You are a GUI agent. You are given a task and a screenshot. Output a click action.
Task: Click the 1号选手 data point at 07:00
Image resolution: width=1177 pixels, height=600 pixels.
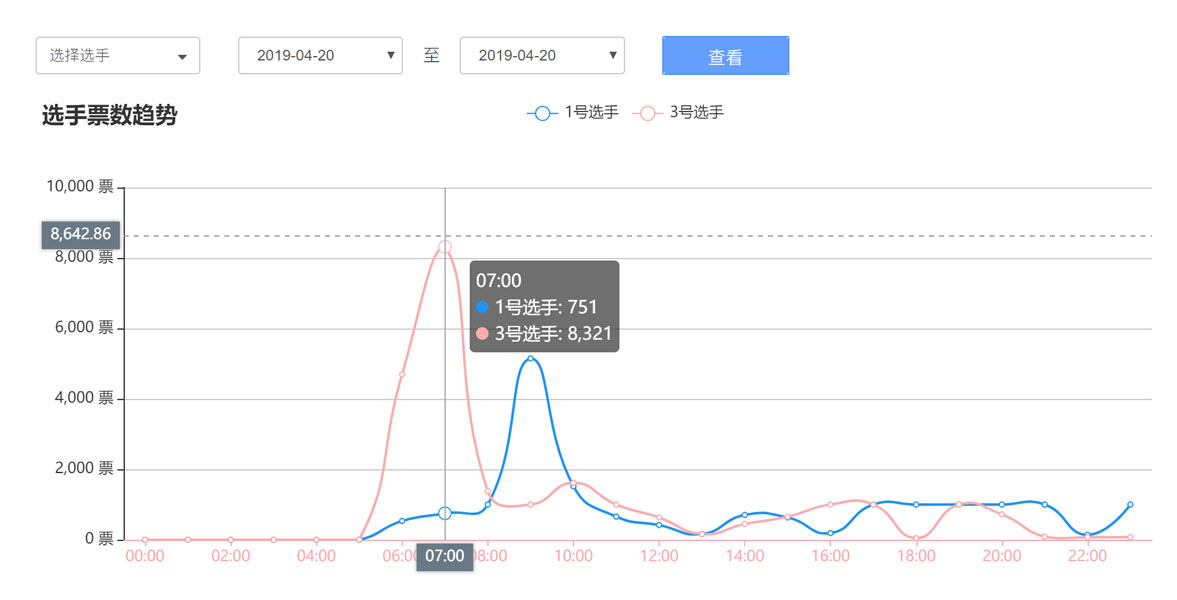(x=445, y=513)
